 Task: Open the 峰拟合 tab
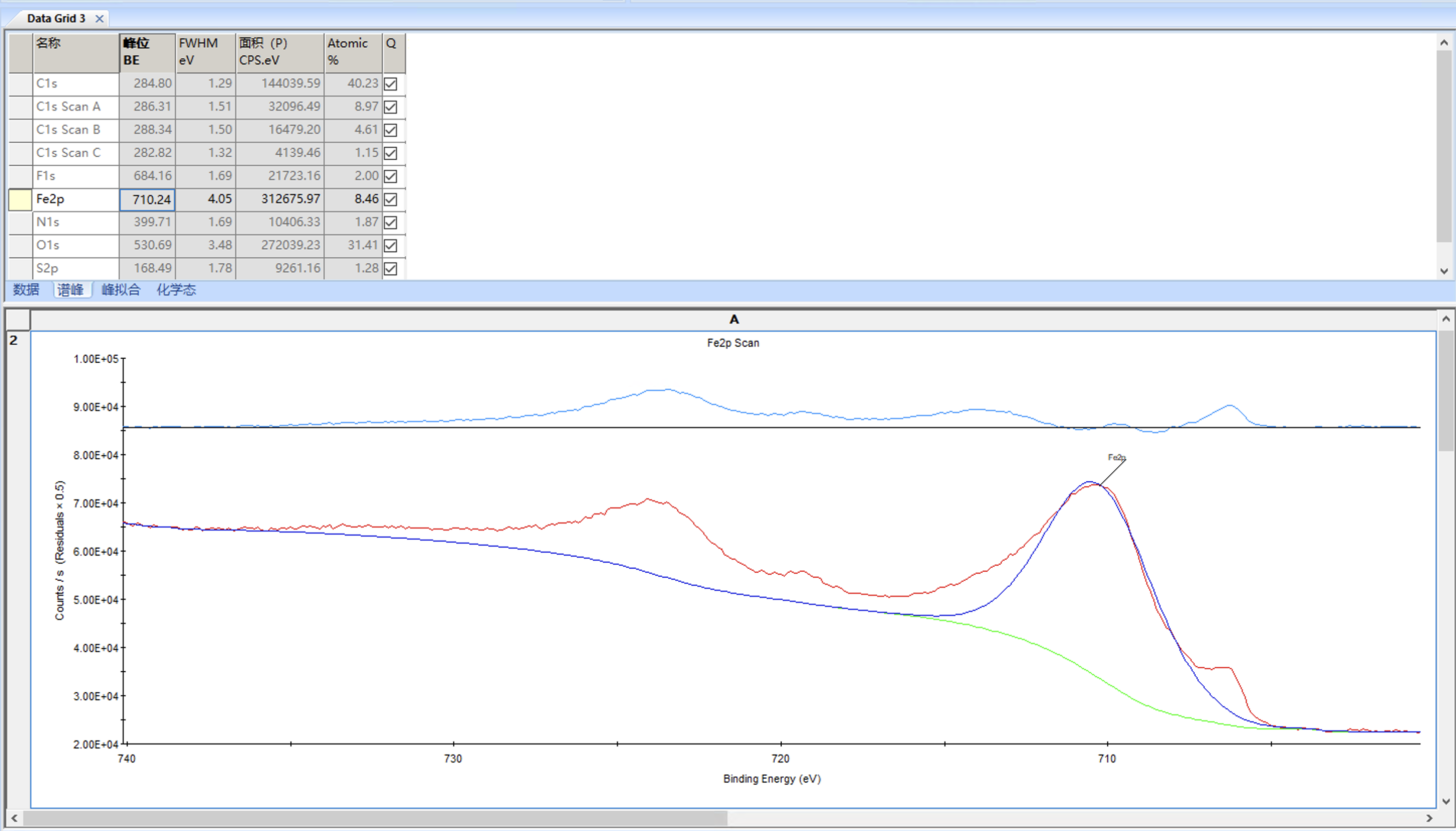coord(121,290)
